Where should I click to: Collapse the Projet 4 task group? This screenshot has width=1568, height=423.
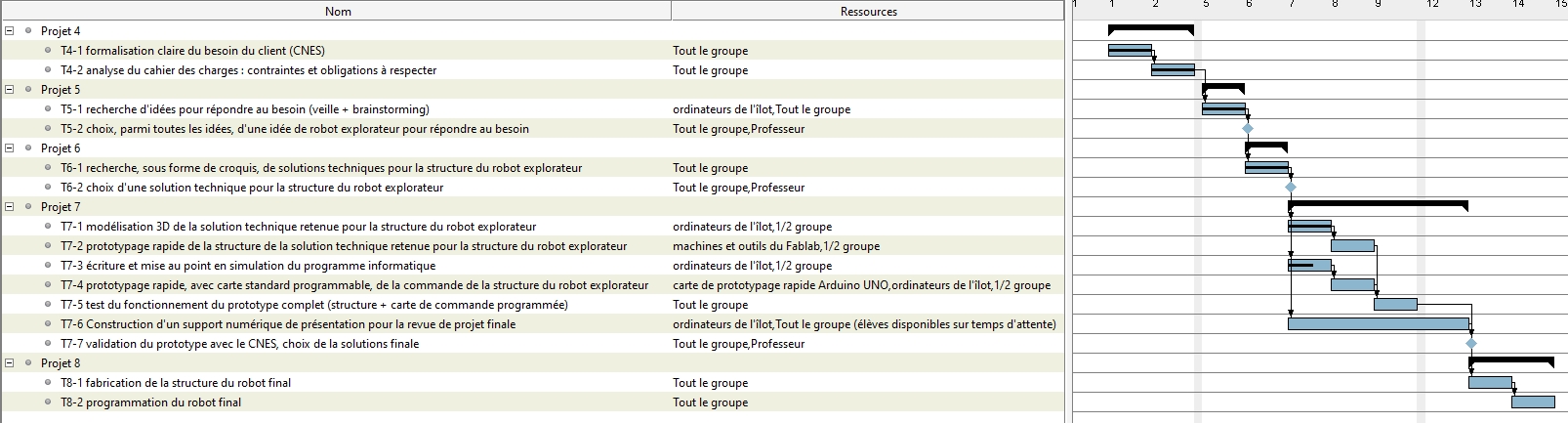pyautogui.click(x=9, y=30)
